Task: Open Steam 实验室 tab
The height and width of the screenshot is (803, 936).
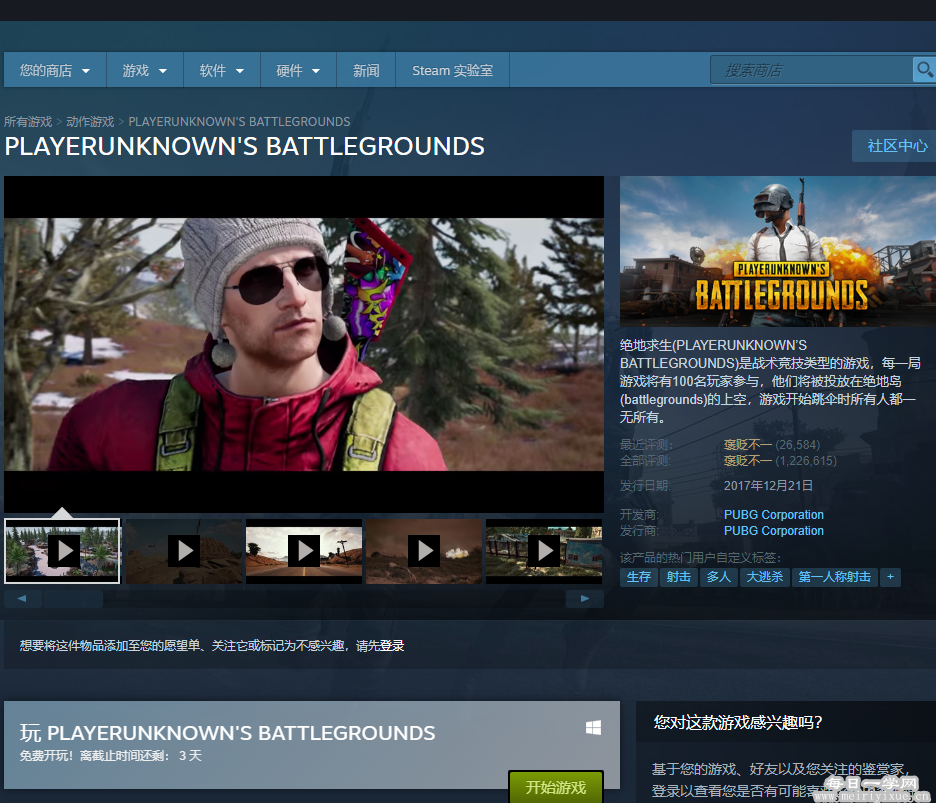Action: point(452,70)
